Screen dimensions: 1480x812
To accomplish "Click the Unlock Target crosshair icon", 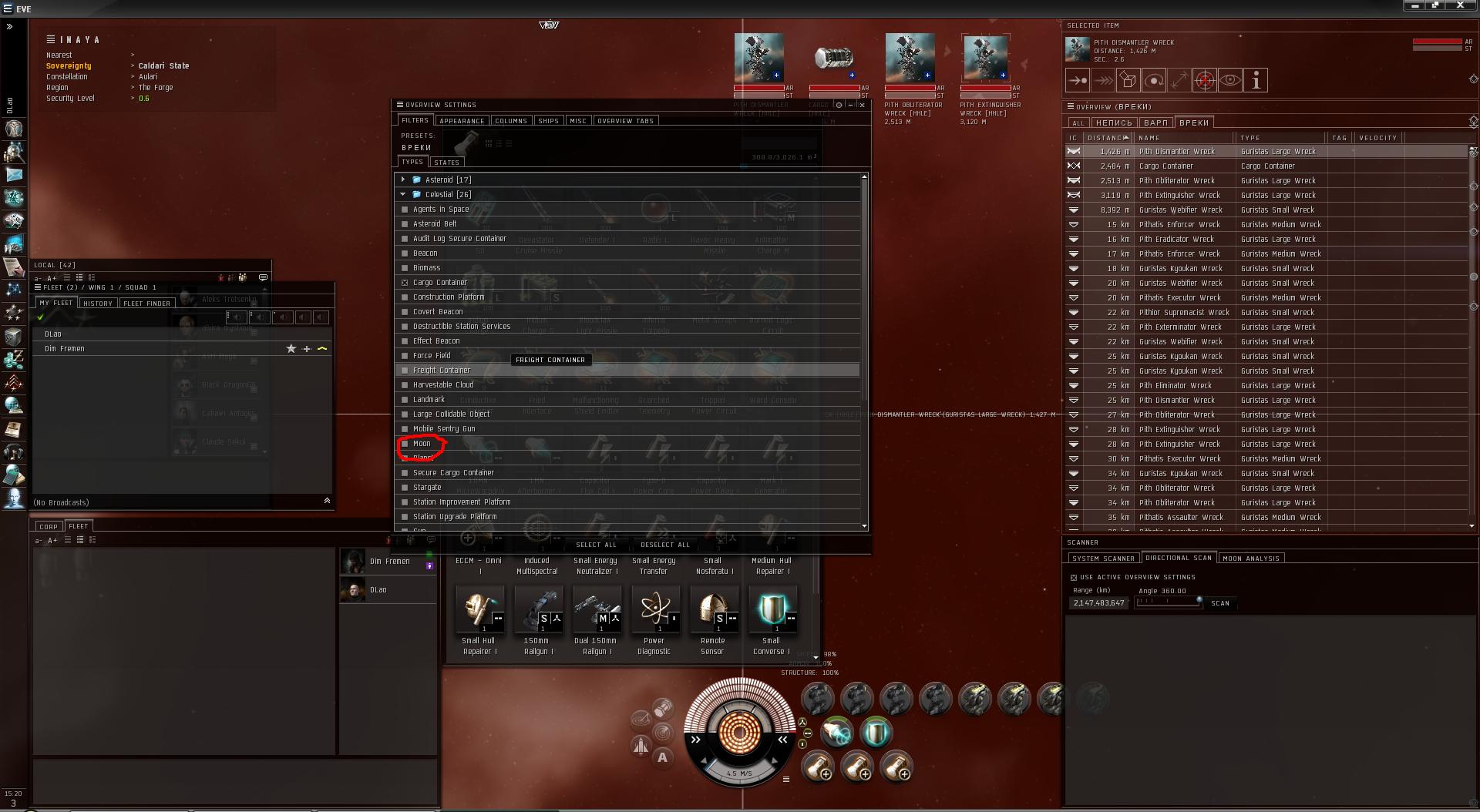I will [1205, 80].
